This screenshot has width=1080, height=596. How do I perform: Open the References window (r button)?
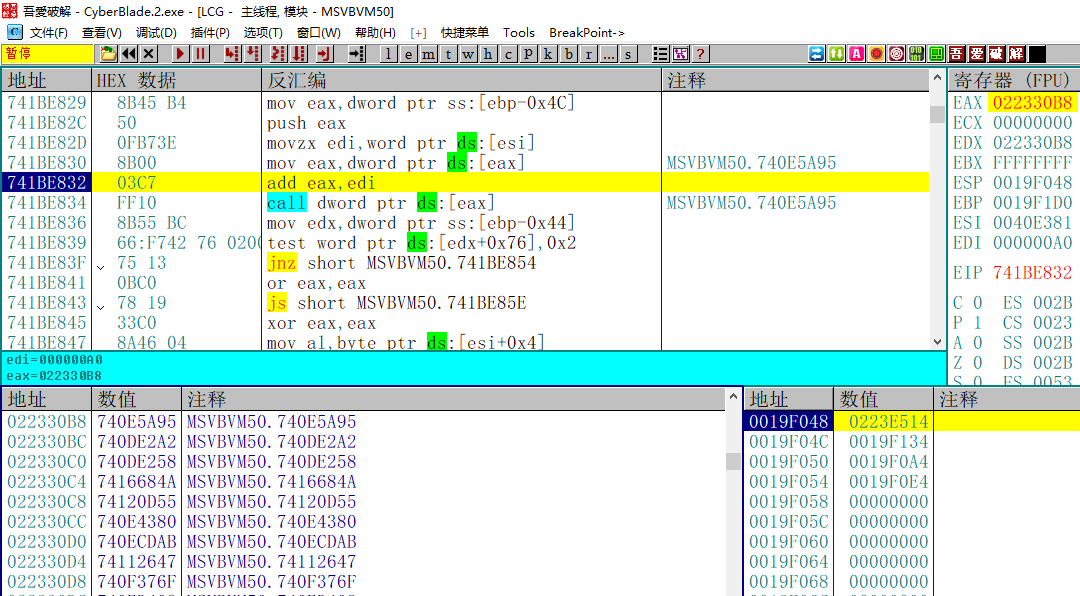(588, 54)
